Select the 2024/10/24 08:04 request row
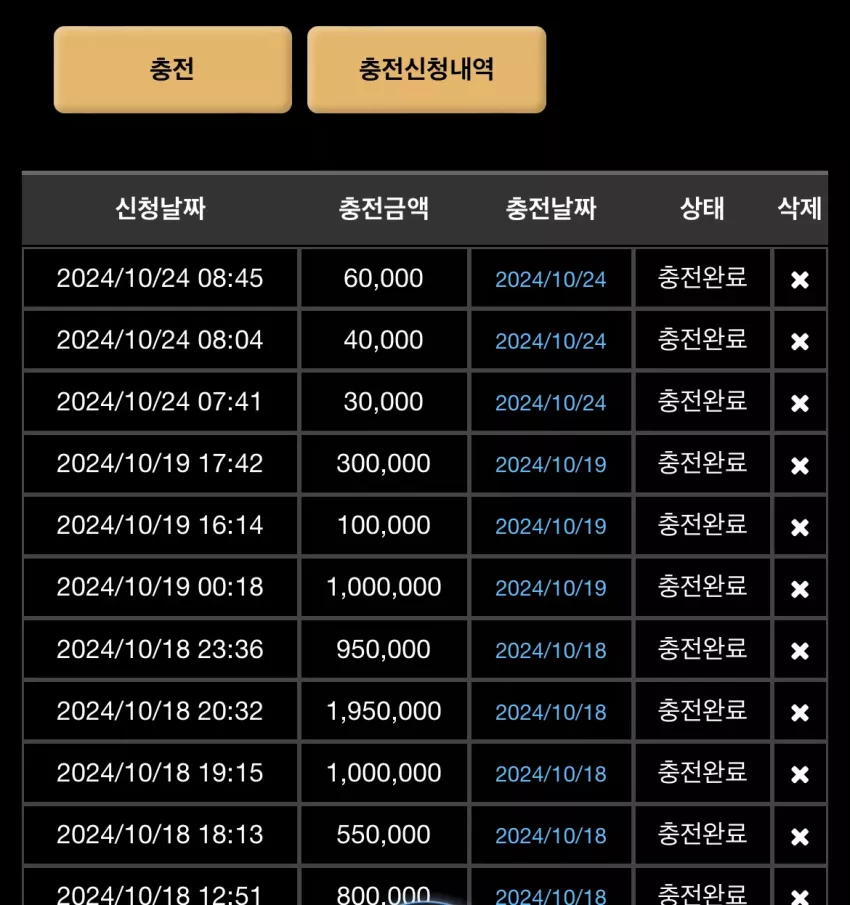This screenshot has height=905, width=850. [425, 340]
